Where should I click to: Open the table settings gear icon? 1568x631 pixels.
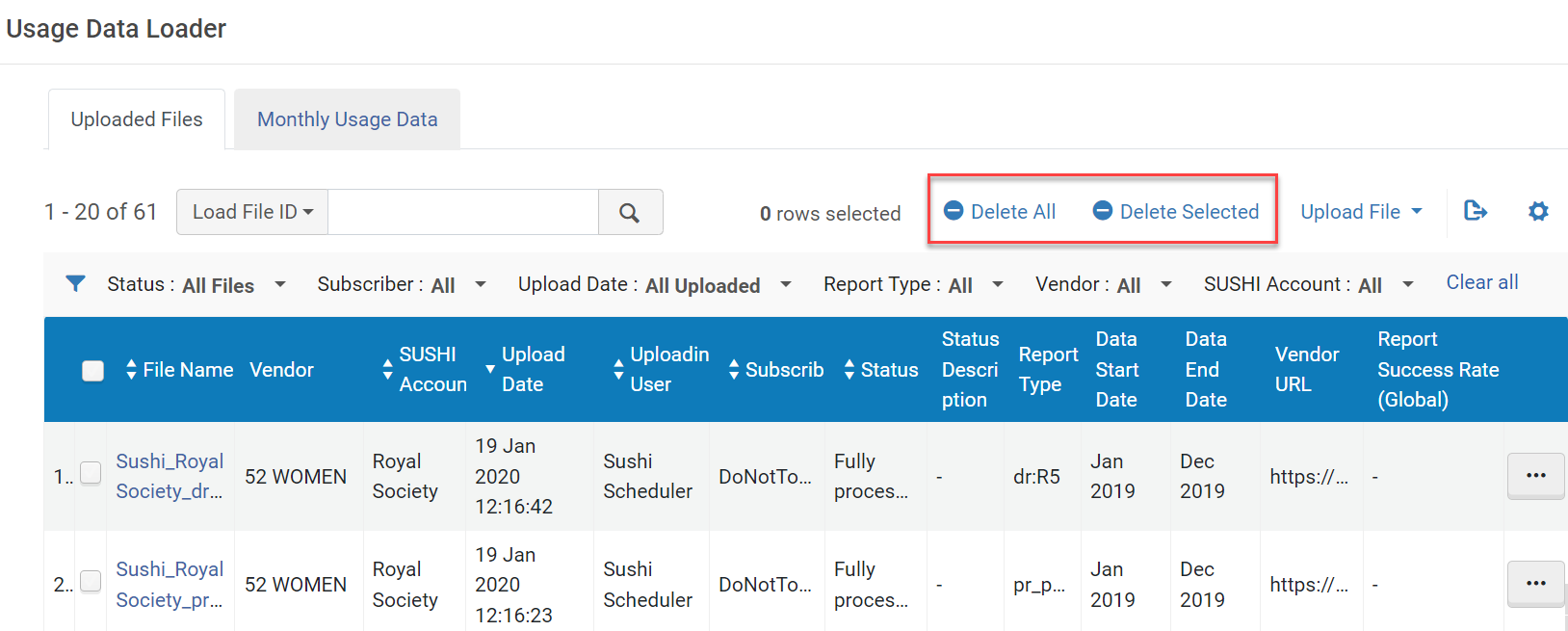[1538, 211]
